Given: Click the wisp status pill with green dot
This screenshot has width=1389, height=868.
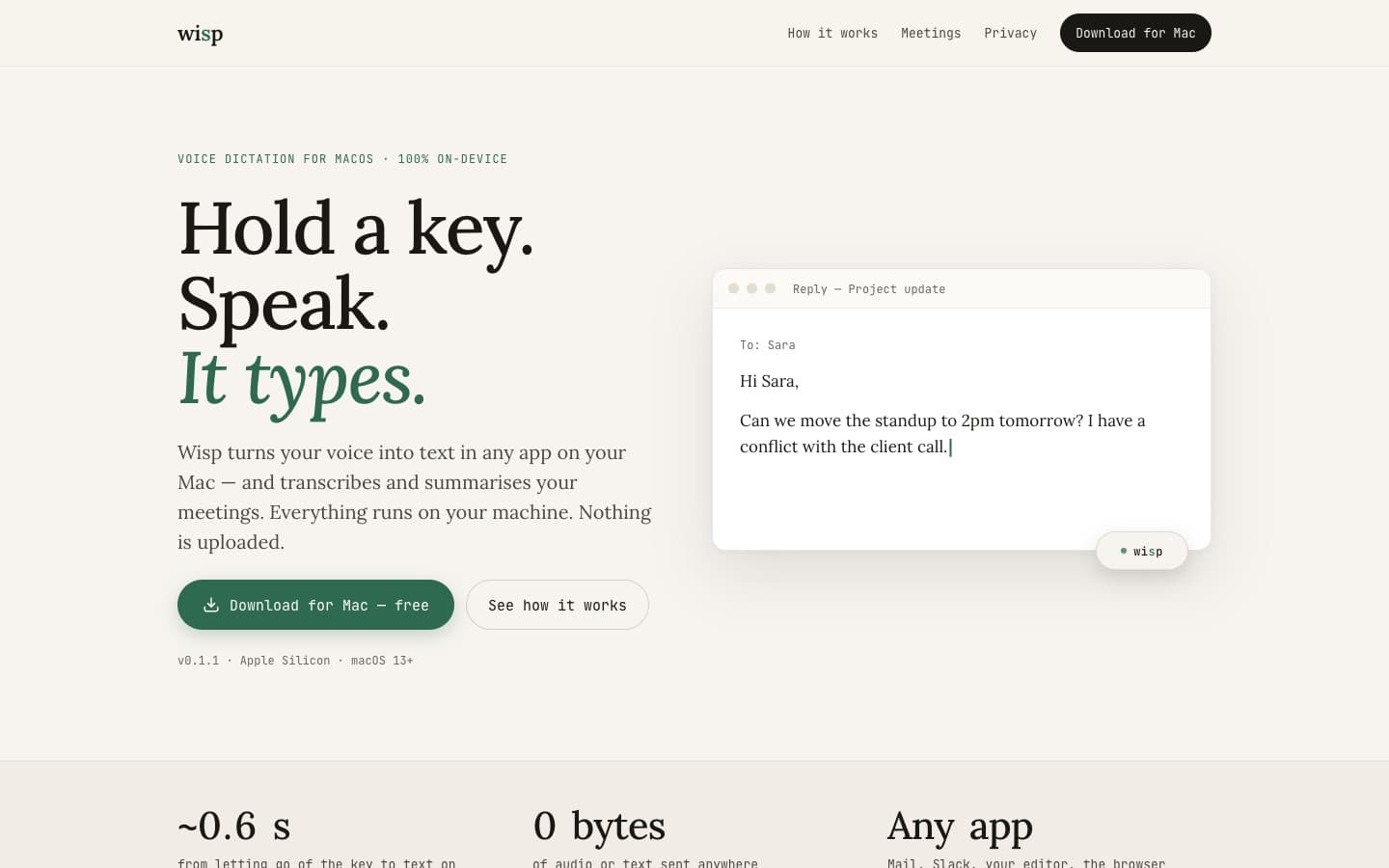Looking at the screenshot, I should 1142,551.
